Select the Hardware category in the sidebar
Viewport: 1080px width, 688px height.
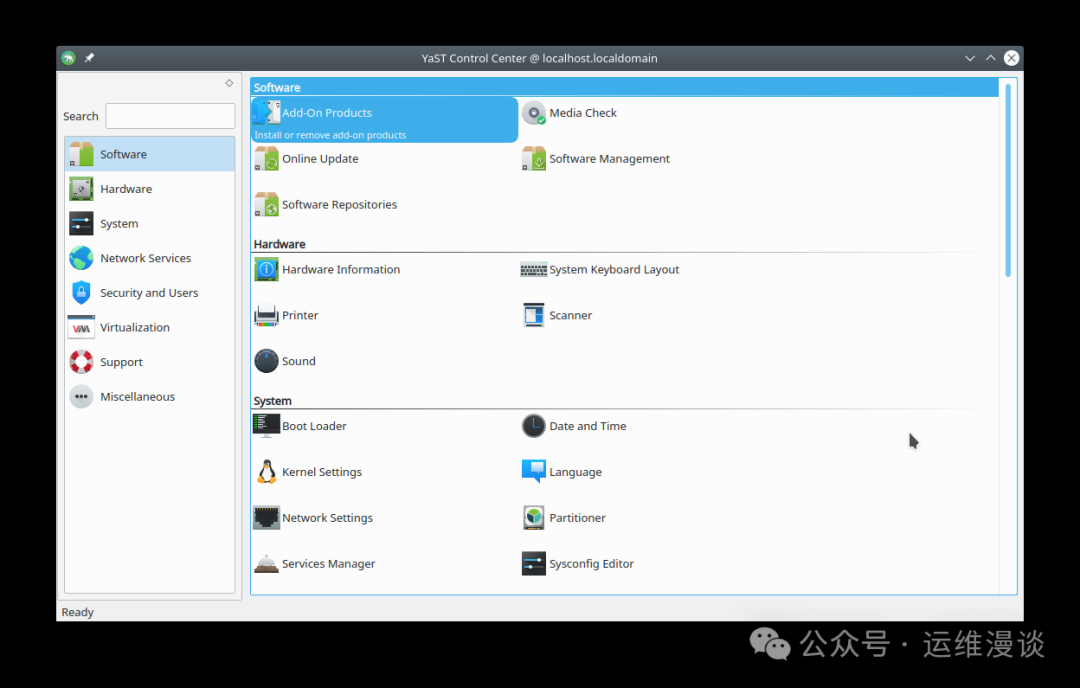149,189
